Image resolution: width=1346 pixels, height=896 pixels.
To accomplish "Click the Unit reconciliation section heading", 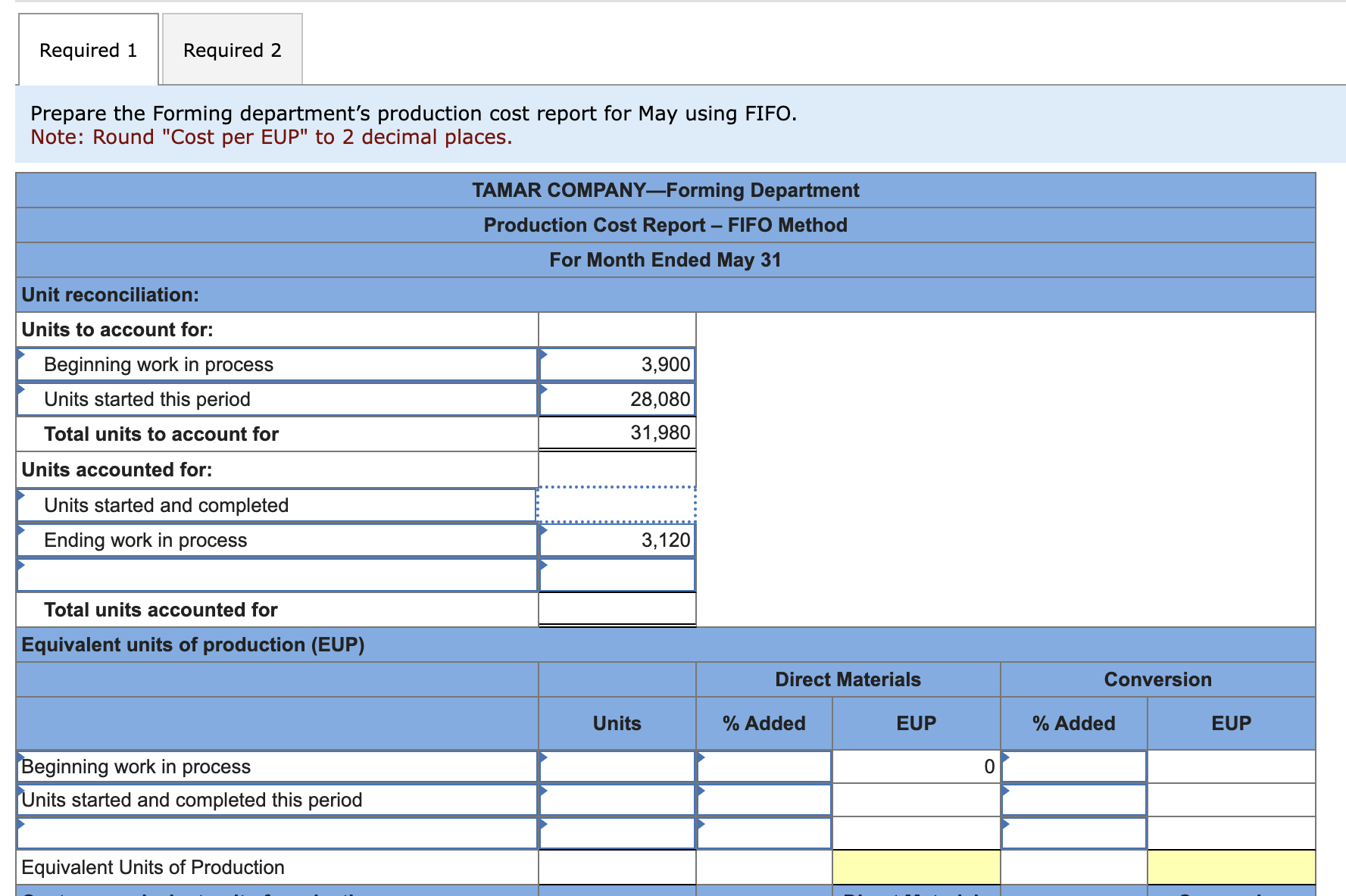I will (x=111, y=295).
